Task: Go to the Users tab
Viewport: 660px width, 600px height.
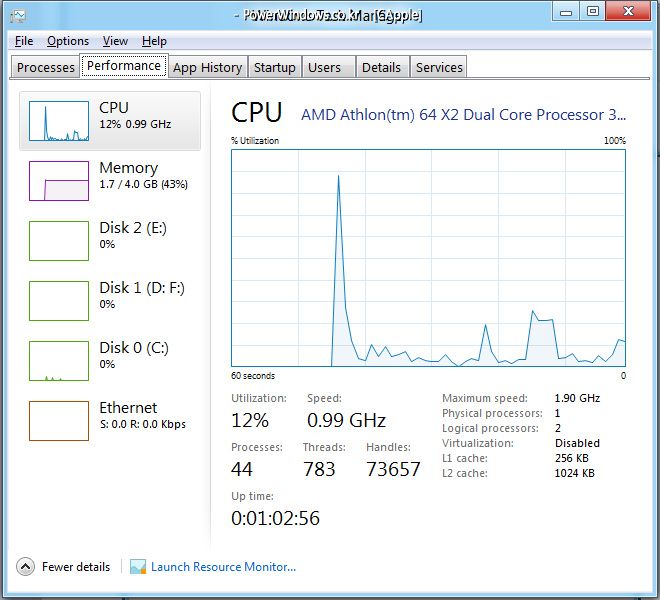Action: pyautogui.click(x=329, y=67)
